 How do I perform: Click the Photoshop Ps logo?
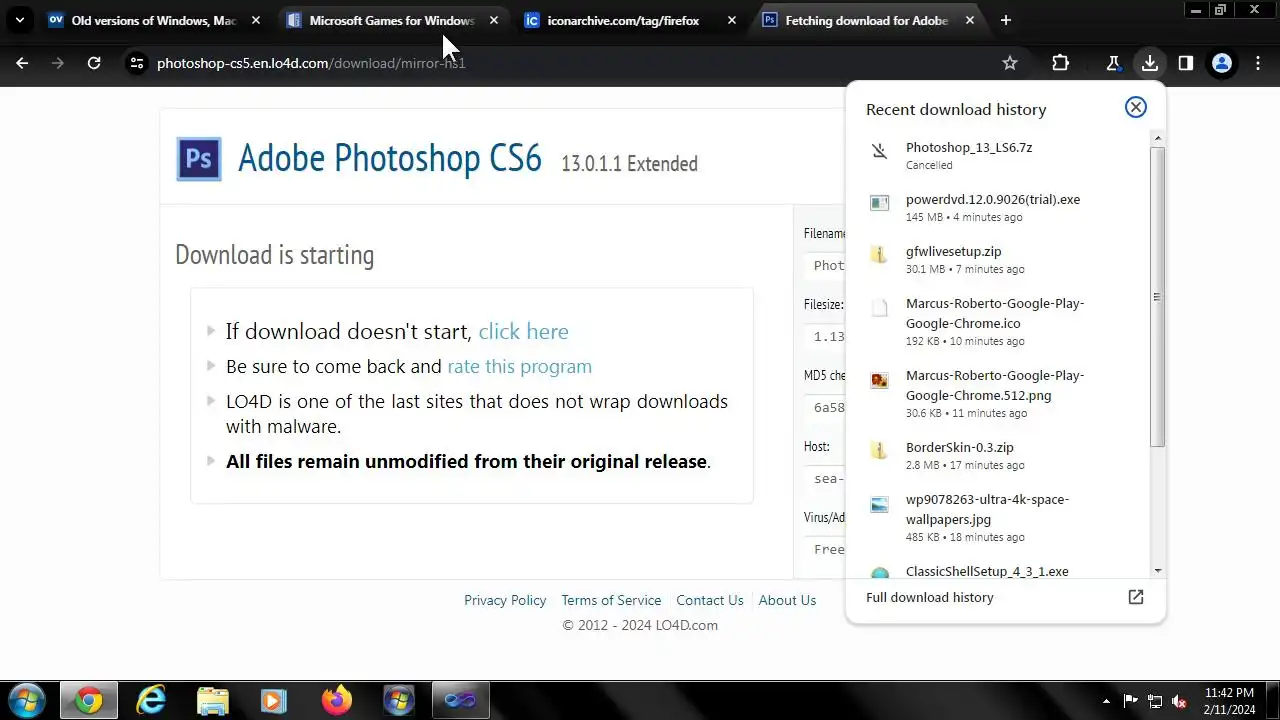(x=199, y=159)
